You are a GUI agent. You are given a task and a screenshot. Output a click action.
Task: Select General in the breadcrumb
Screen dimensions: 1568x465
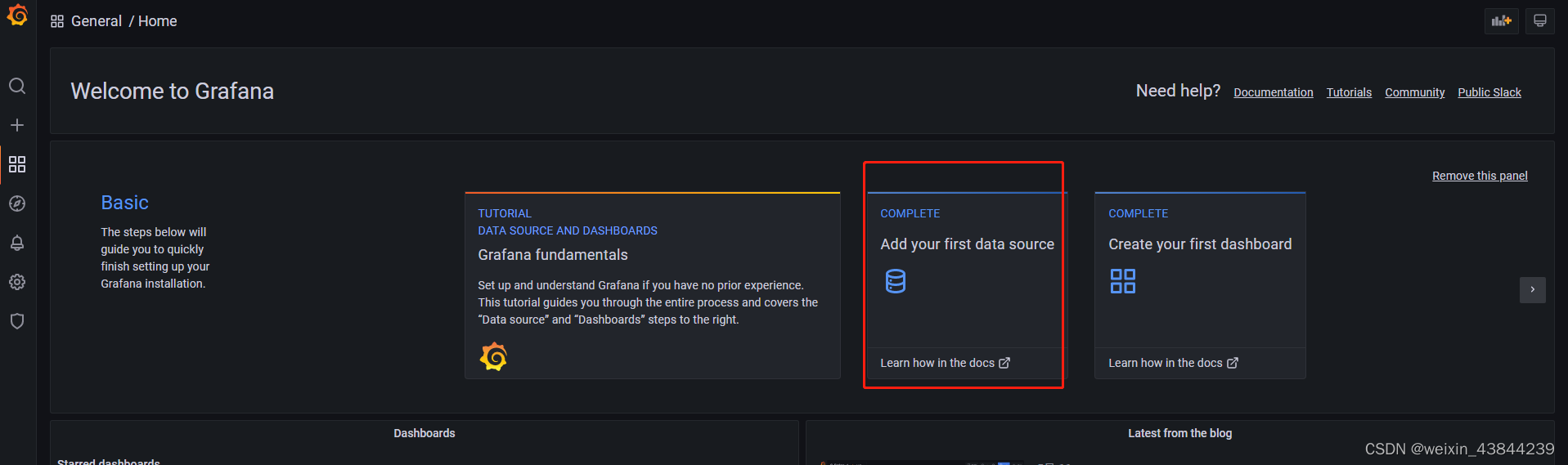point(96,21)
